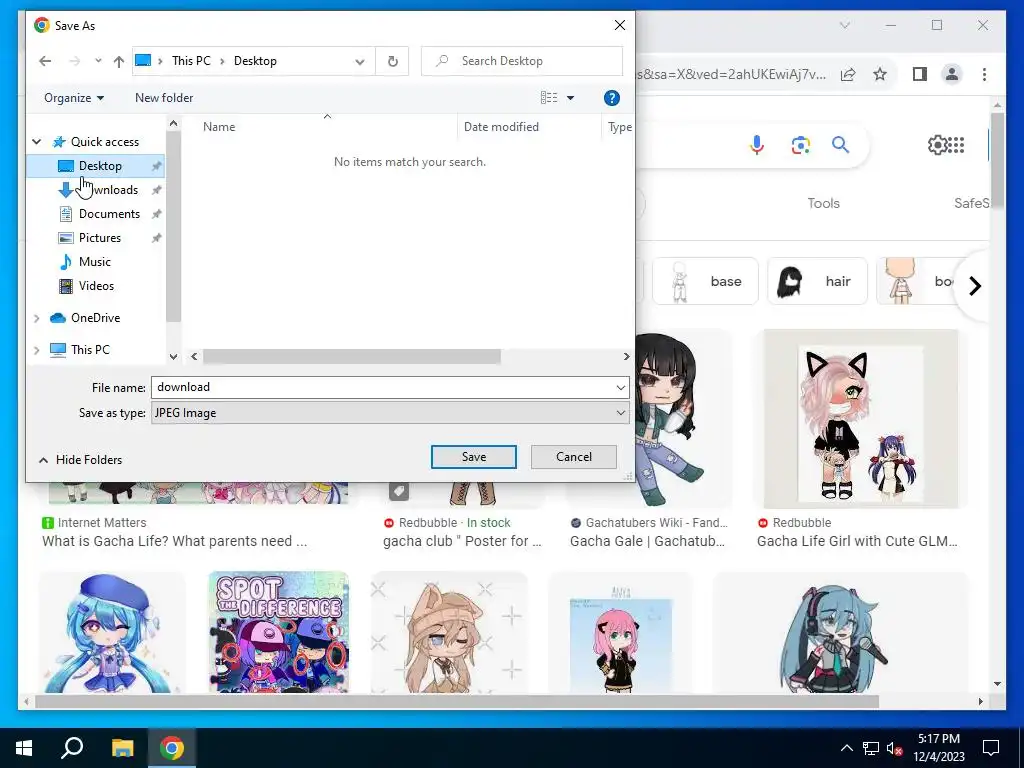
Task: Open Internet Matters Gacha Life link
Action: pos(174,541)
